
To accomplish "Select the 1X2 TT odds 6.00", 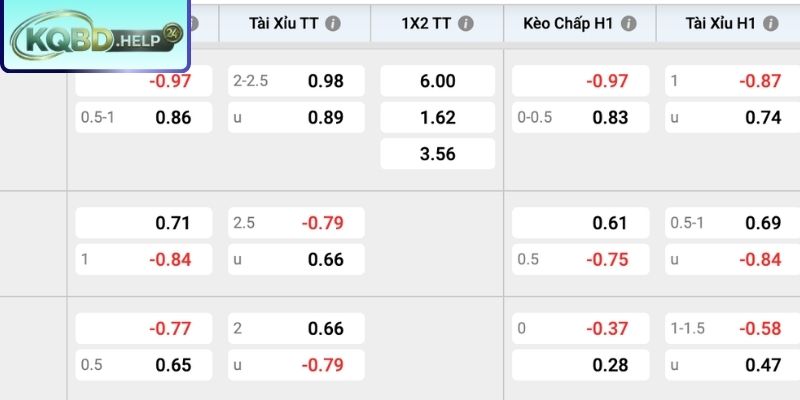I will pyautogui.click(x=438, y=81).
